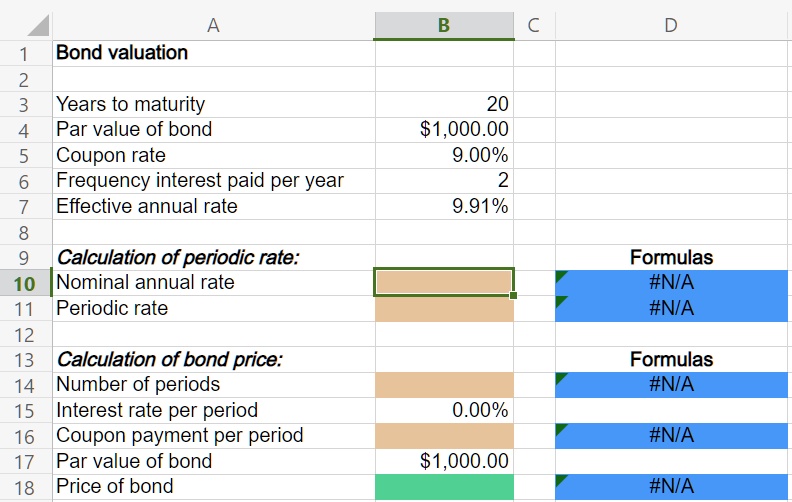Select row 10 header

click(x=24, y=283)
